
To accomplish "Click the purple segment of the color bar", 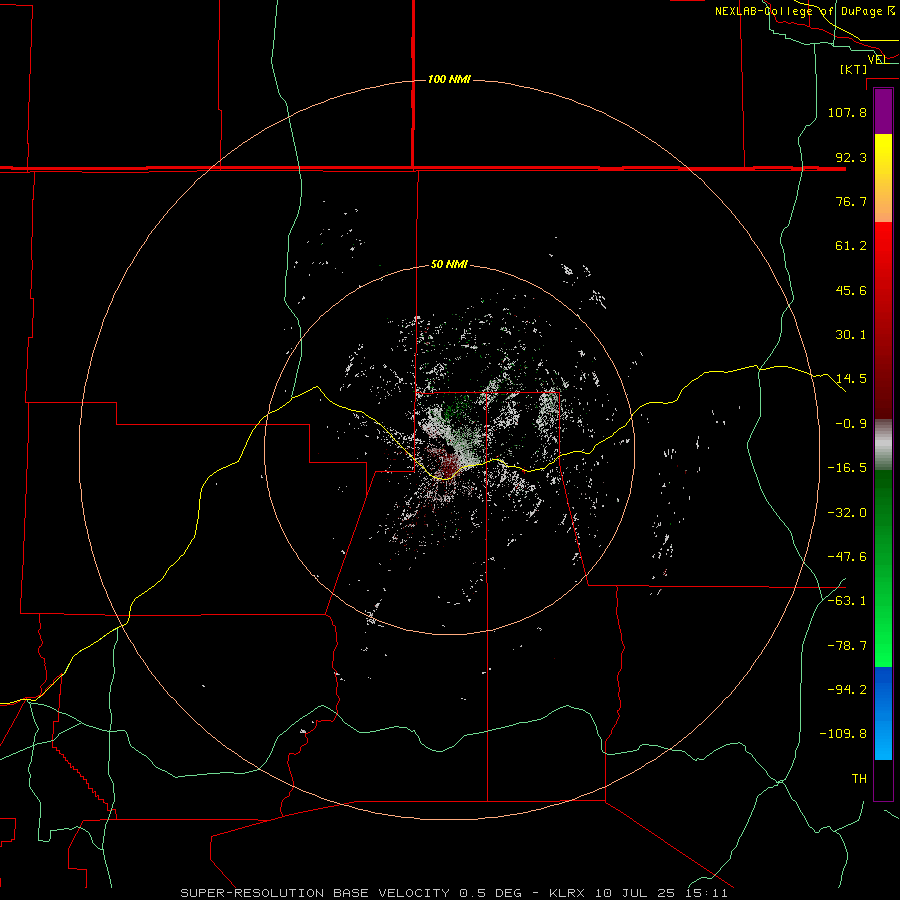I will (883, 111).
